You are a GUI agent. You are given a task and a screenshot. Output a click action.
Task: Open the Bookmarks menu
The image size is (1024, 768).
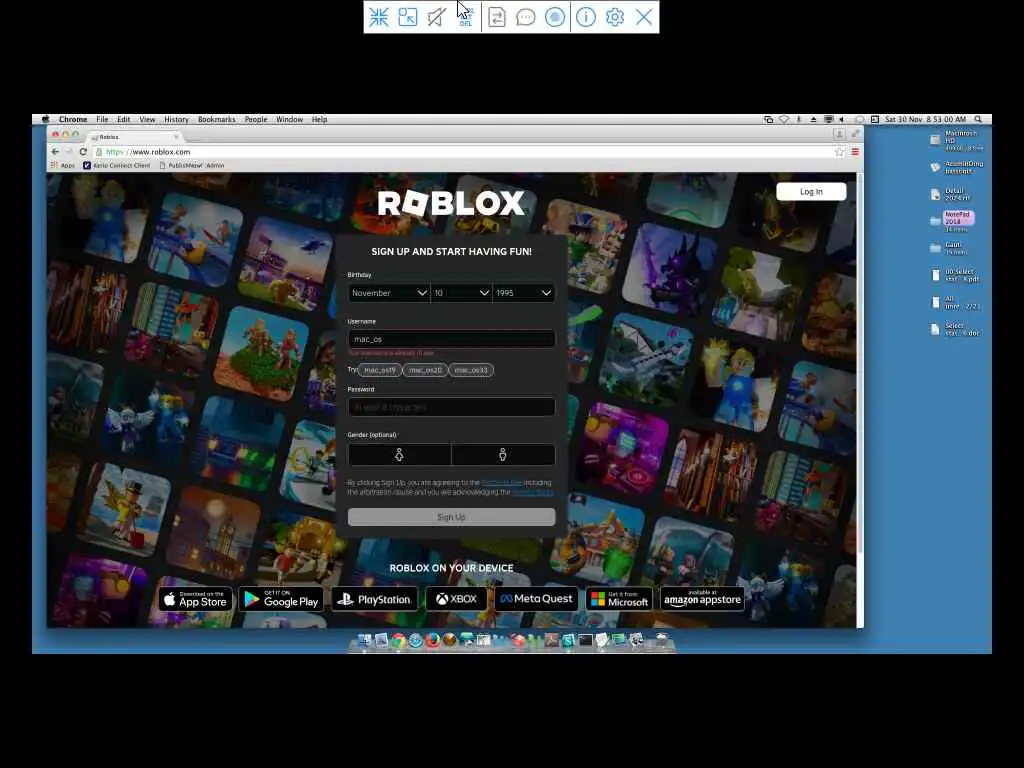tap(216, 120)
